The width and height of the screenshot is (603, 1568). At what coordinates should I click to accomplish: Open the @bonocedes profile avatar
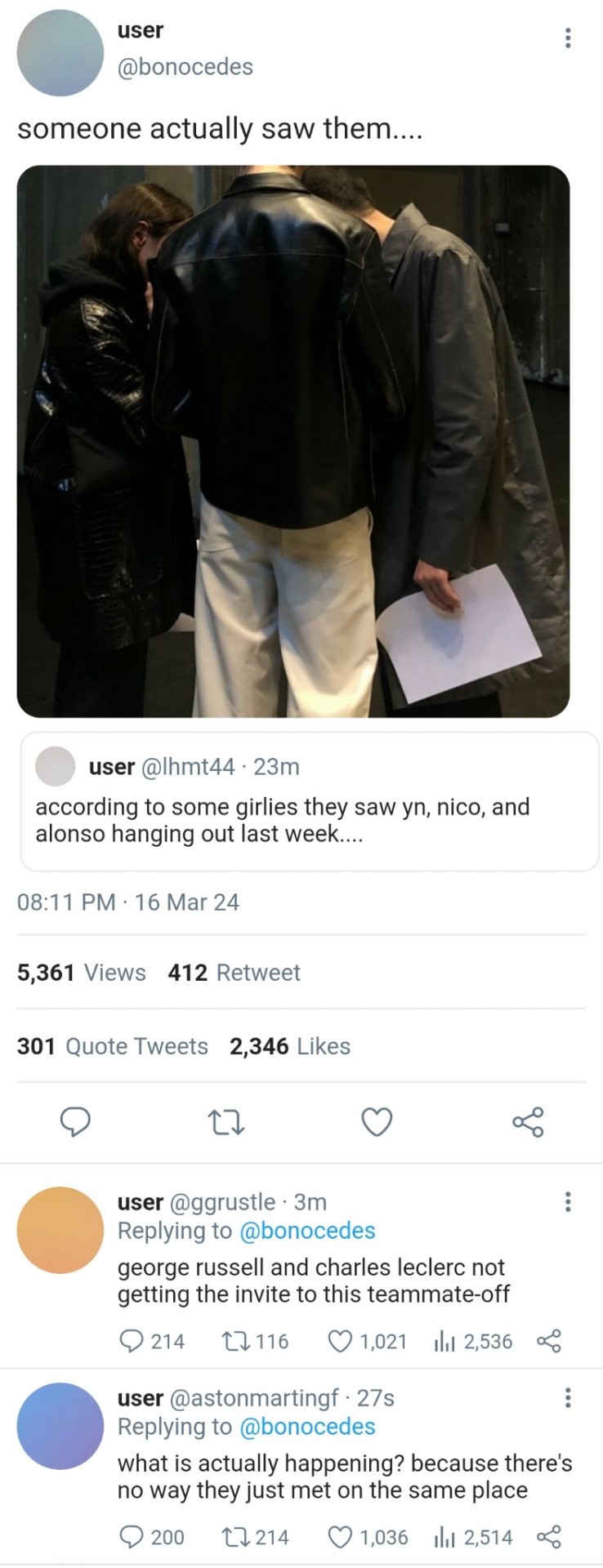(x=60, y=53)
